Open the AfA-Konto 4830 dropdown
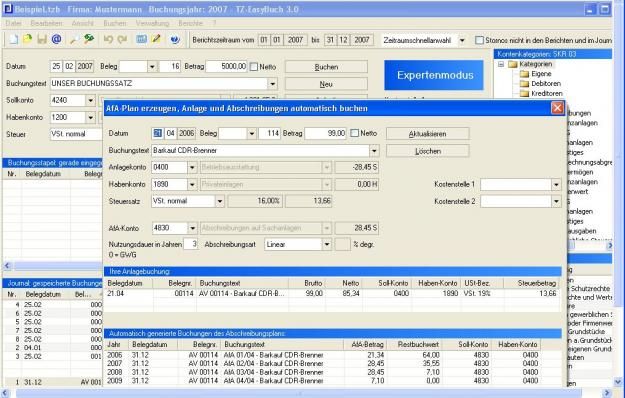The image size is (625, 398). (193, 228)
